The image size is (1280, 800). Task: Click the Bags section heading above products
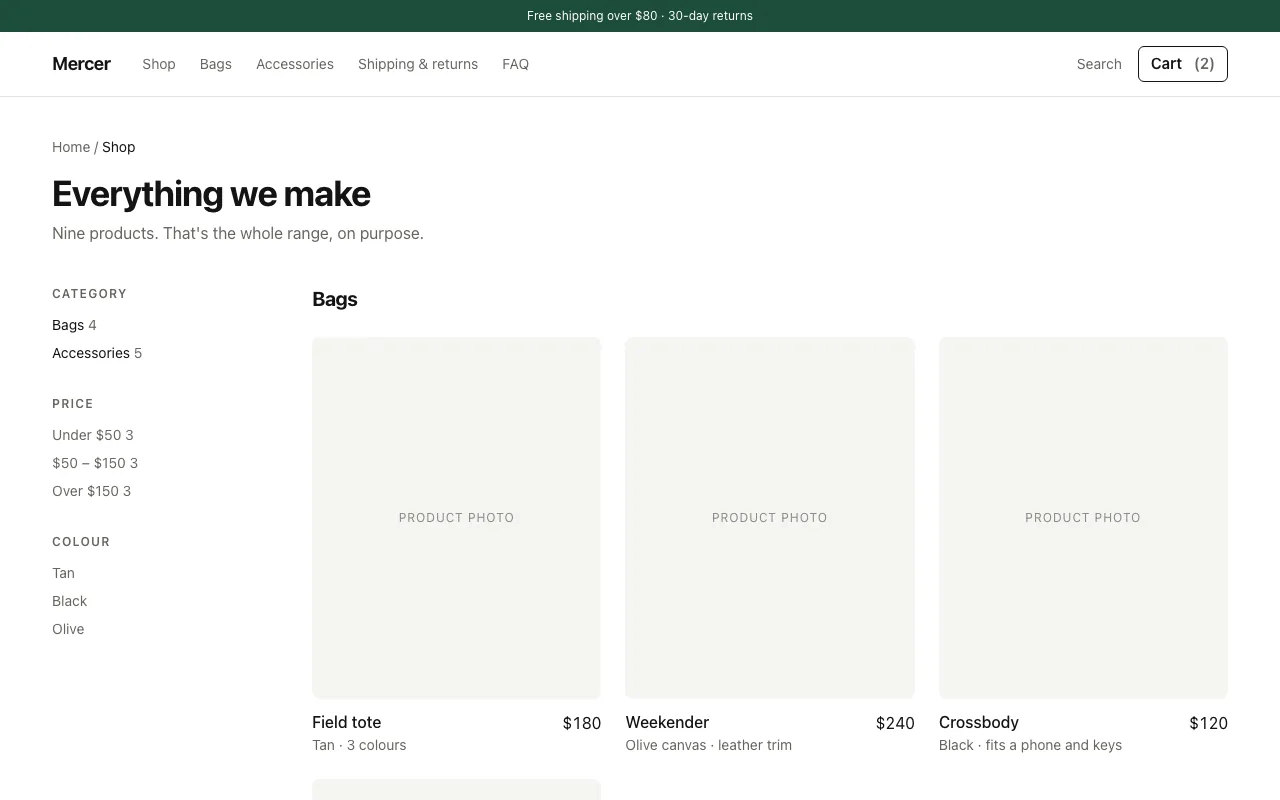coord(335,299)
